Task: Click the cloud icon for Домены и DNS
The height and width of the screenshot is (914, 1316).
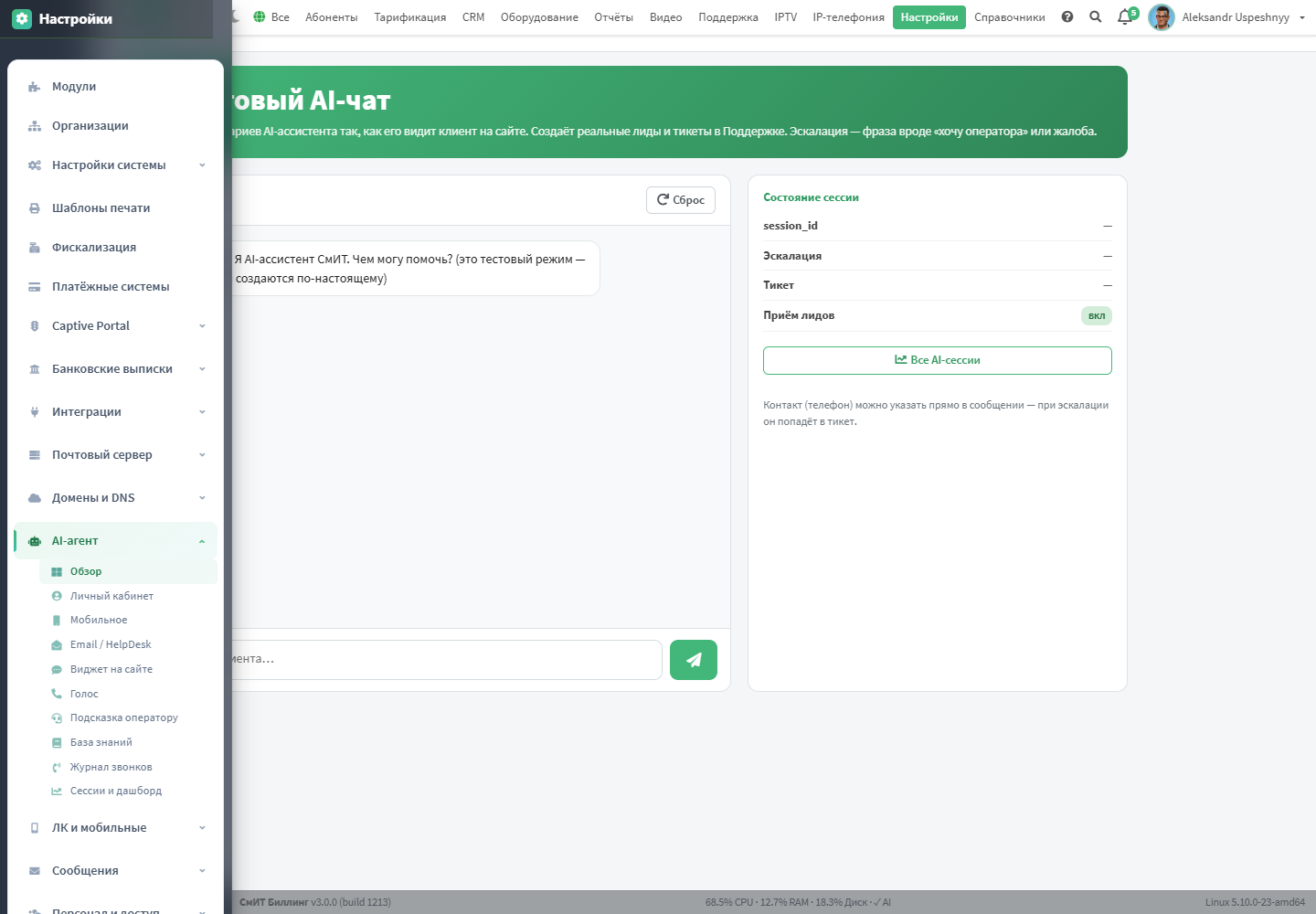Action: 35,498
